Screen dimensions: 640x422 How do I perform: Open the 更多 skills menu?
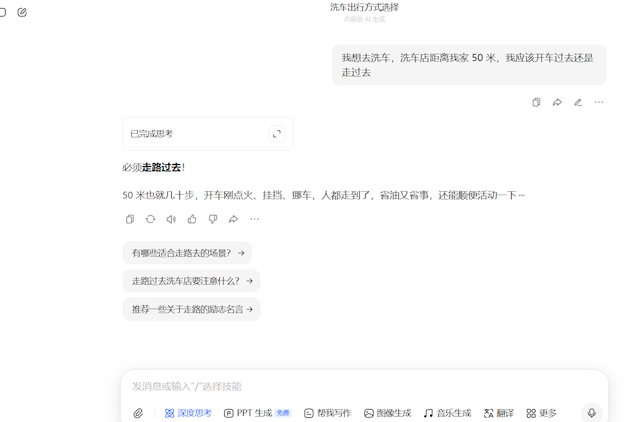coord(541,413)
